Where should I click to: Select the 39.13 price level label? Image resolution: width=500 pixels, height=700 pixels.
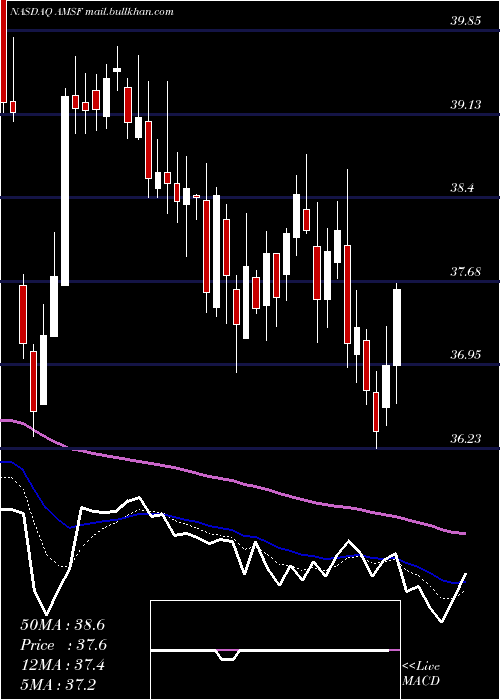[x=466, y=104]
